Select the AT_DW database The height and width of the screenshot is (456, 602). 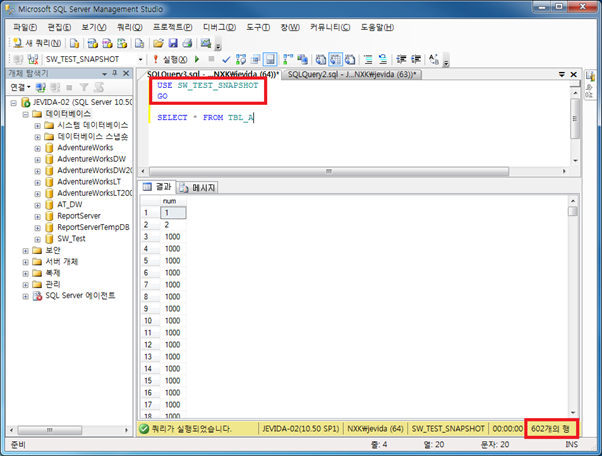(x=69, y=204)
